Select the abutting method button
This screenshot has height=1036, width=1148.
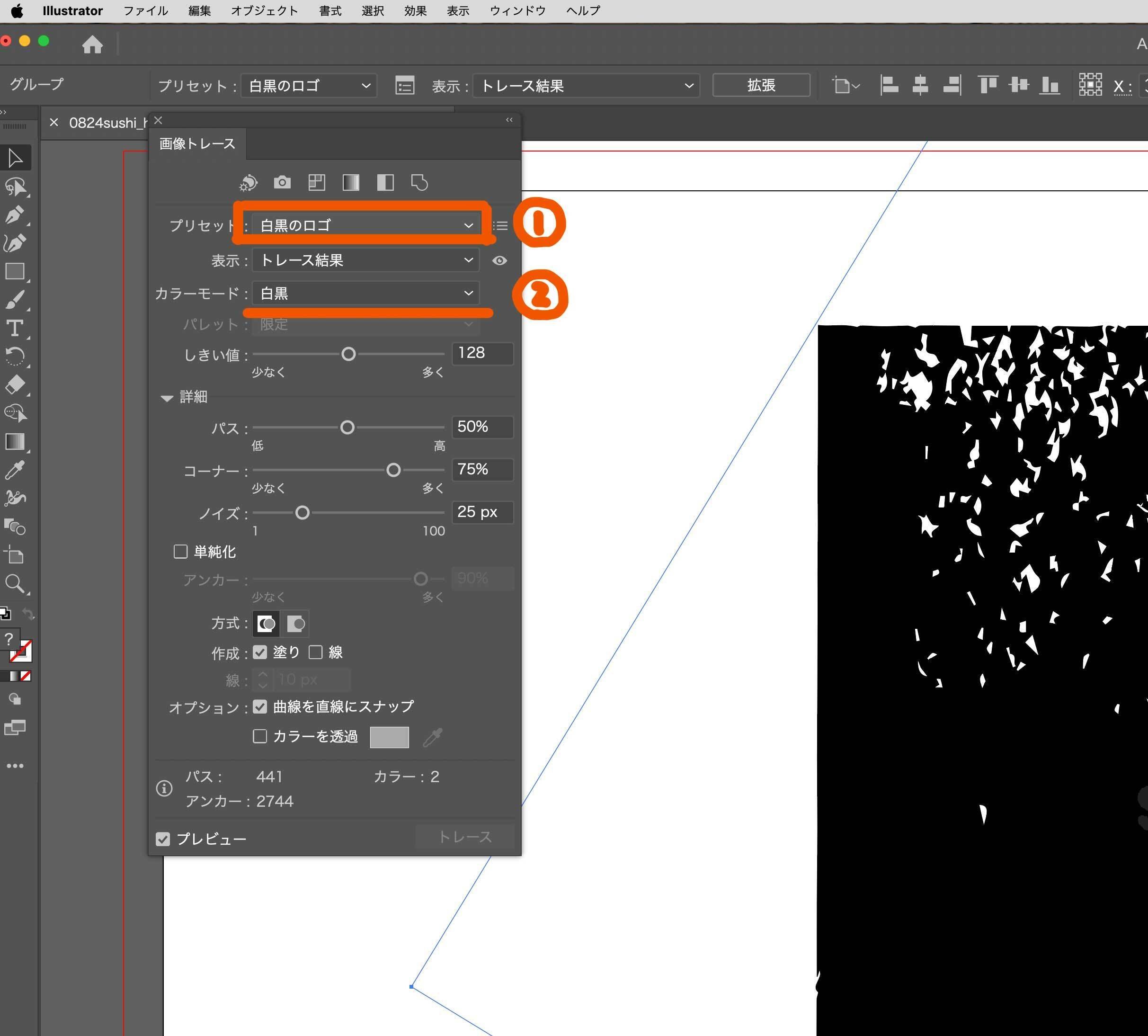tap(266, 624)
